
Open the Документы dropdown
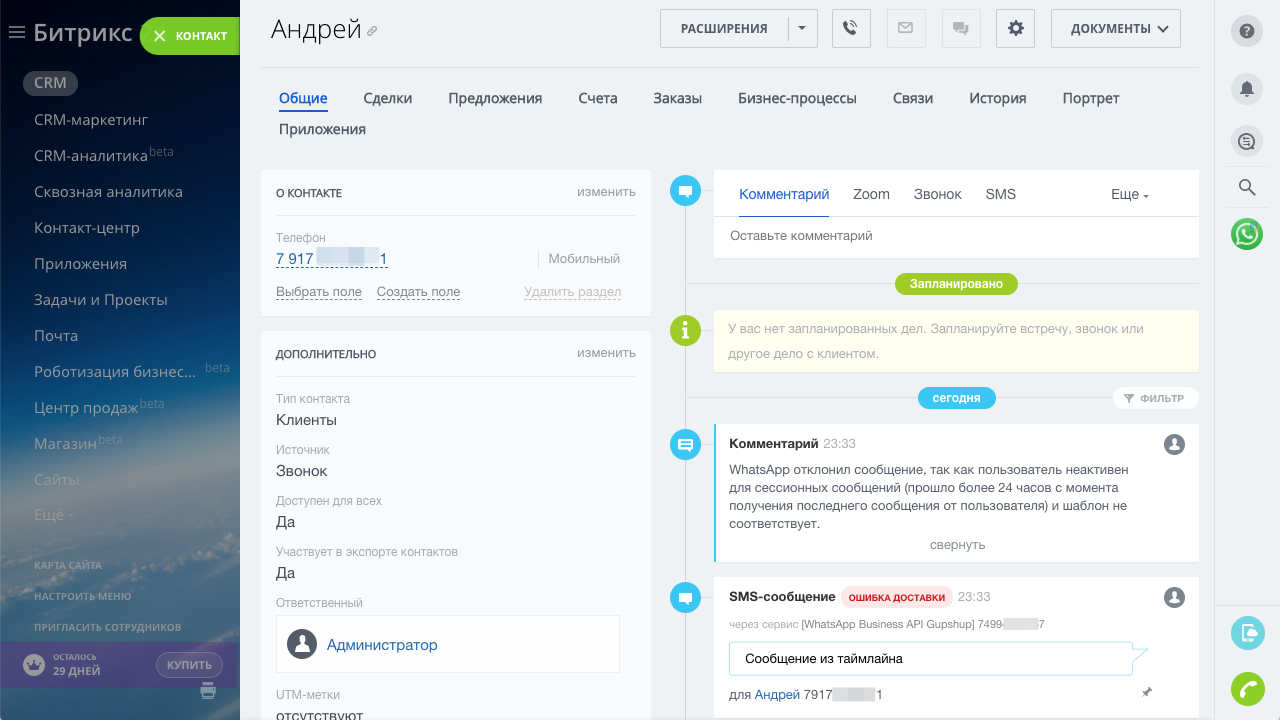[1115, 29]
